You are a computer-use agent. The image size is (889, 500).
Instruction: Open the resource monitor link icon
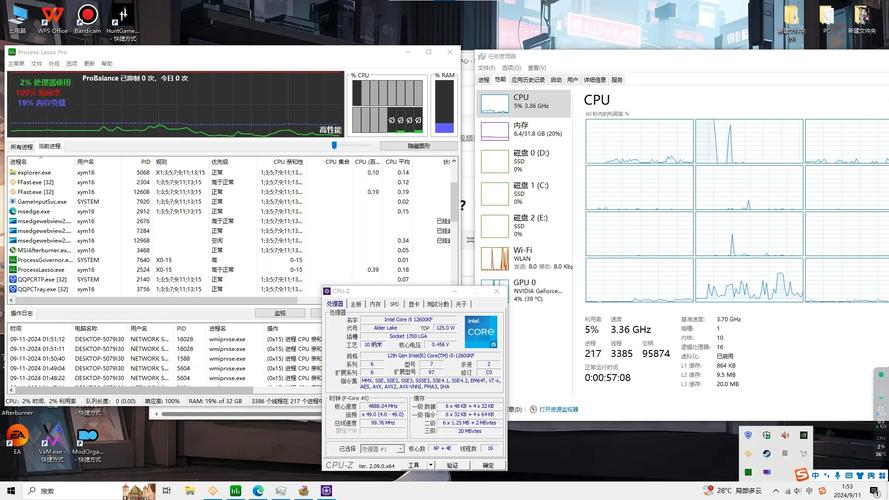(x=533, y=409)
